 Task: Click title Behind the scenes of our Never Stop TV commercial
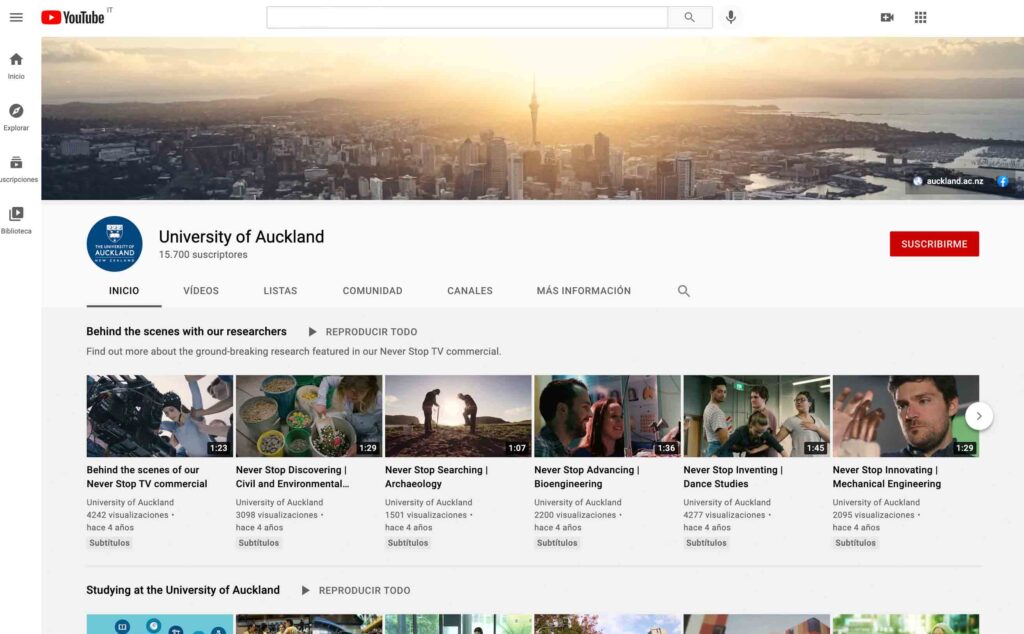[x=147, y=477]
